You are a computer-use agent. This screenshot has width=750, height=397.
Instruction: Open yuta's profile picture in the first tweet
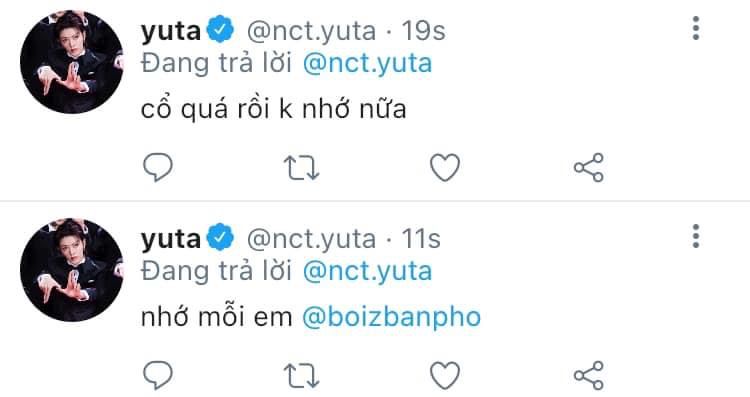pos(72,62)
